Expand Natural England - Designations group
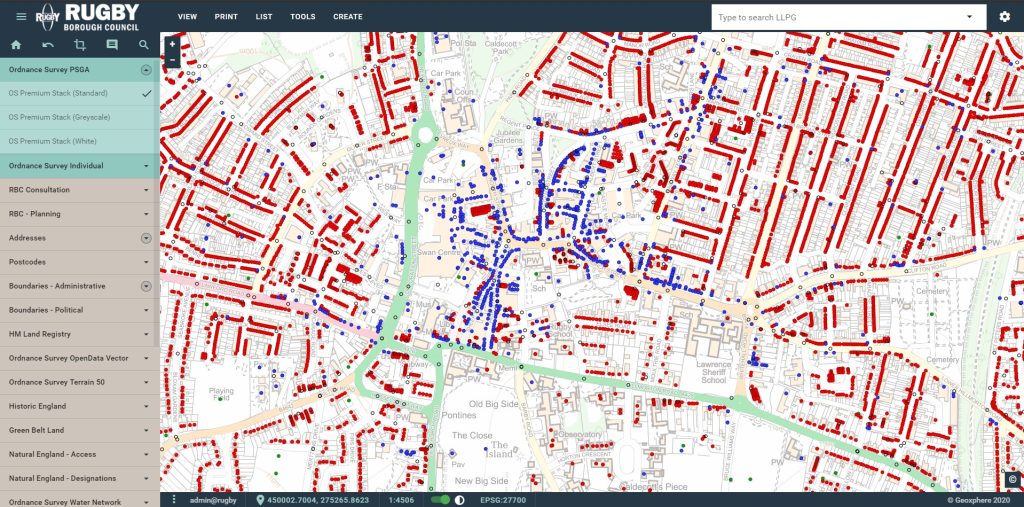Screen dimensions: 1024x507 coord(146,478)
